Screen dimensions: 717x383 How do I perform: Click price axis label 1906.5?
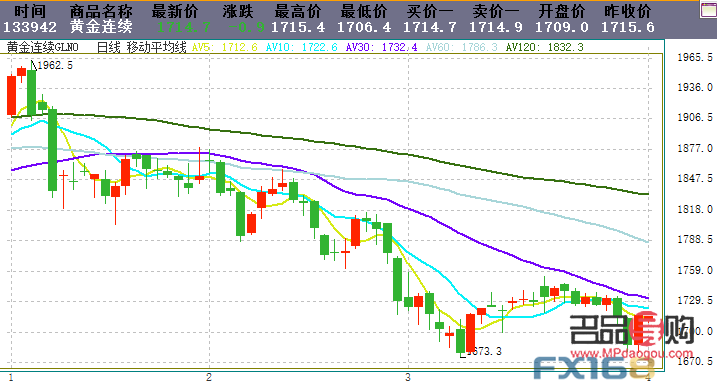[x=695, y=117]
